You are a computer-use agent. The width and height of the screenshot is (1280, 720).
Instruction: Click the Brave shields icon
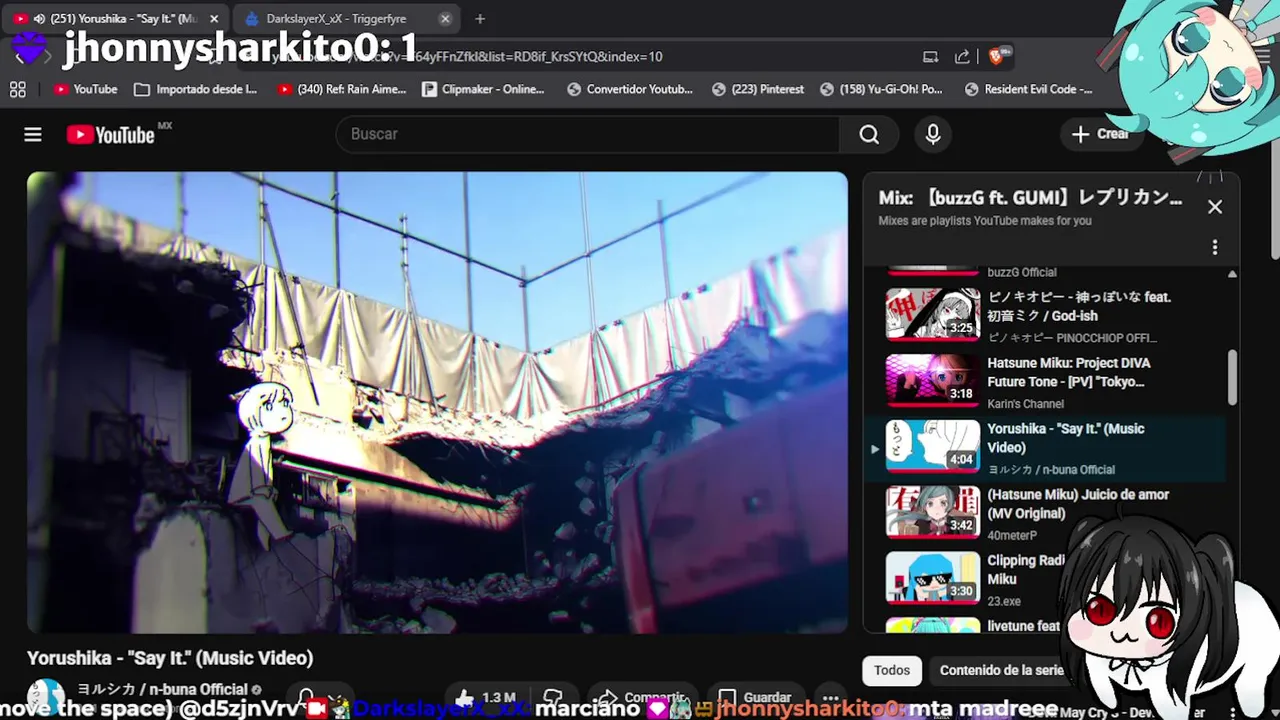tap(996, 57)
